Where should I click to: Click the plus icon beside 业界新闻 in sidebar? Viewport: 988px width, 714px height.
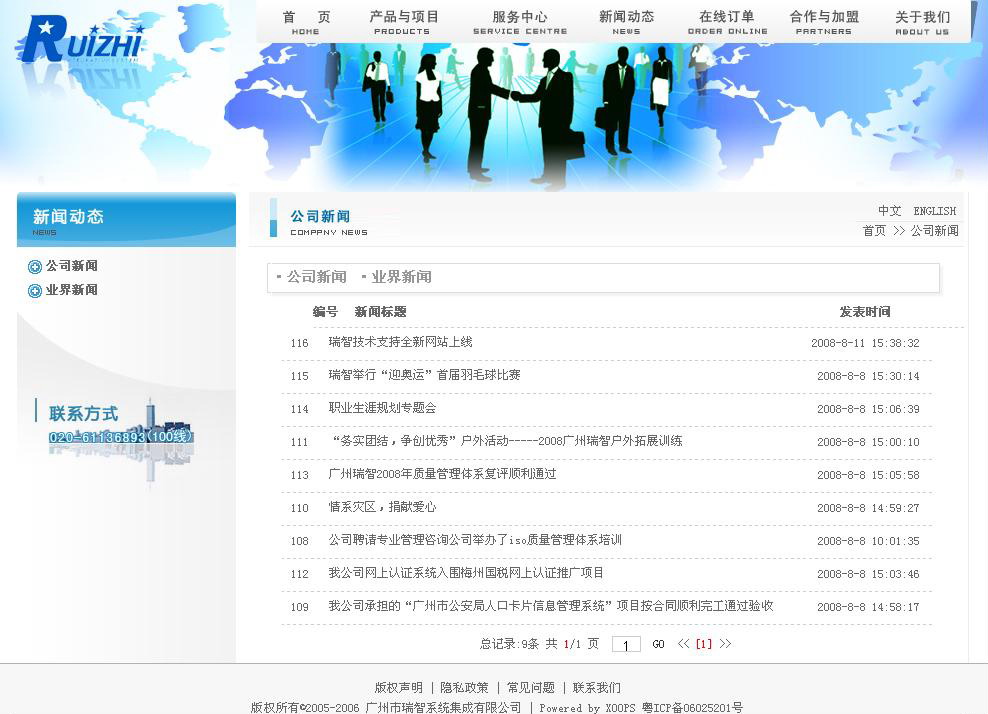[x=35, y=291]
